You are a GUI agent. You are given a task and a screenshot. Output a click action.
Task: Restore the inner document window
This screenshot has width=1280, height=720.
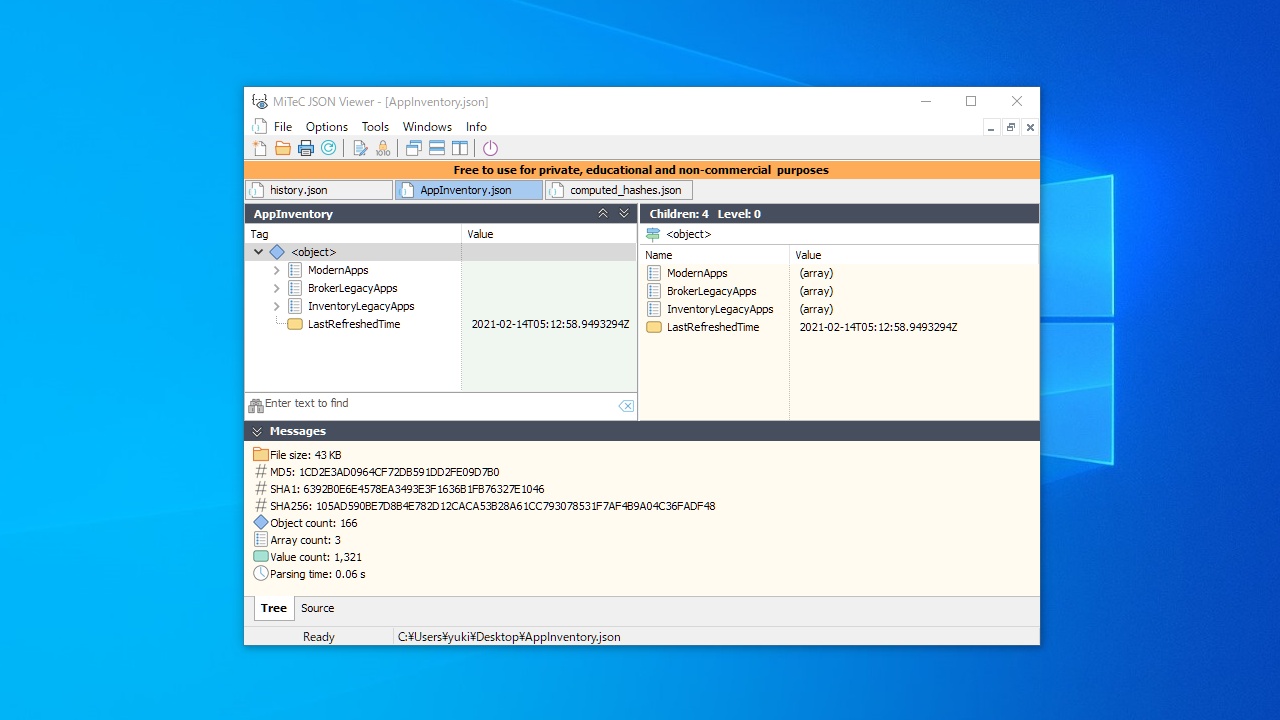(x=1011, y=127)
